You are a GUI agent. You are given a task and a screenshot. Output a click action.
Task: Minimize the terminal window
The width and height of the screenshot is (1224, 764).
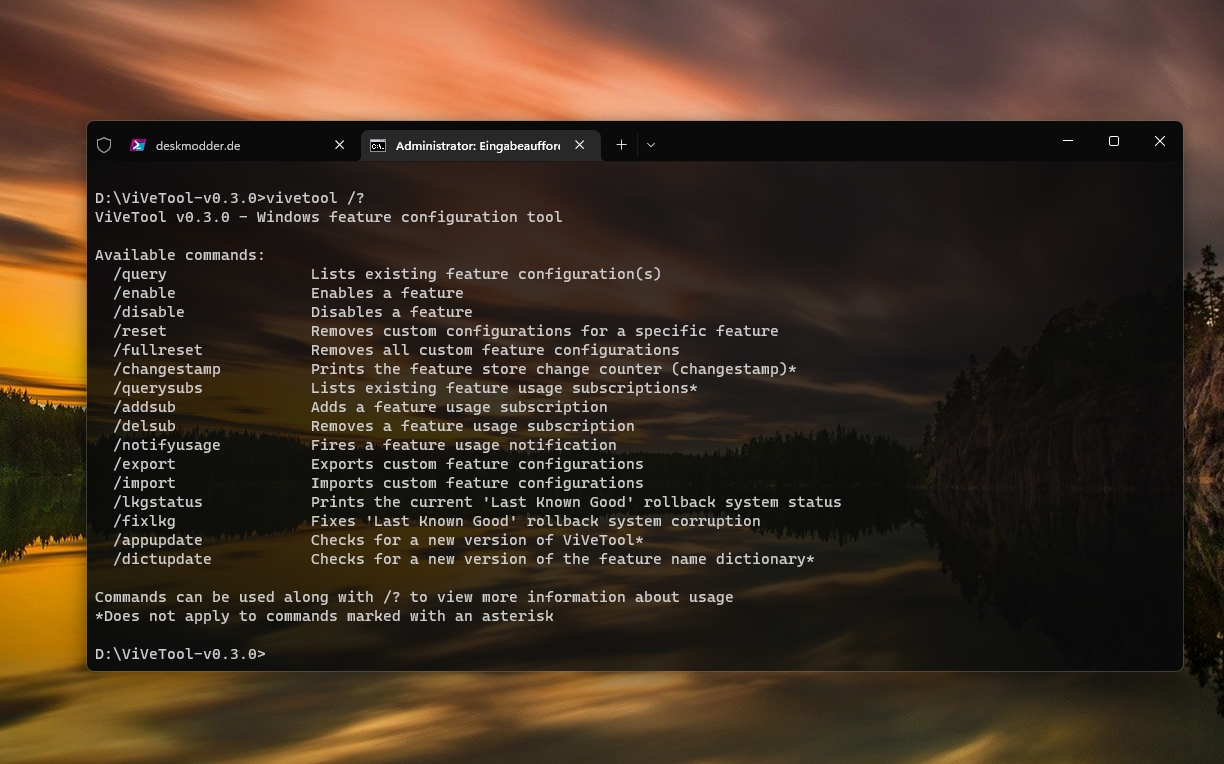tap(1068, 141)
